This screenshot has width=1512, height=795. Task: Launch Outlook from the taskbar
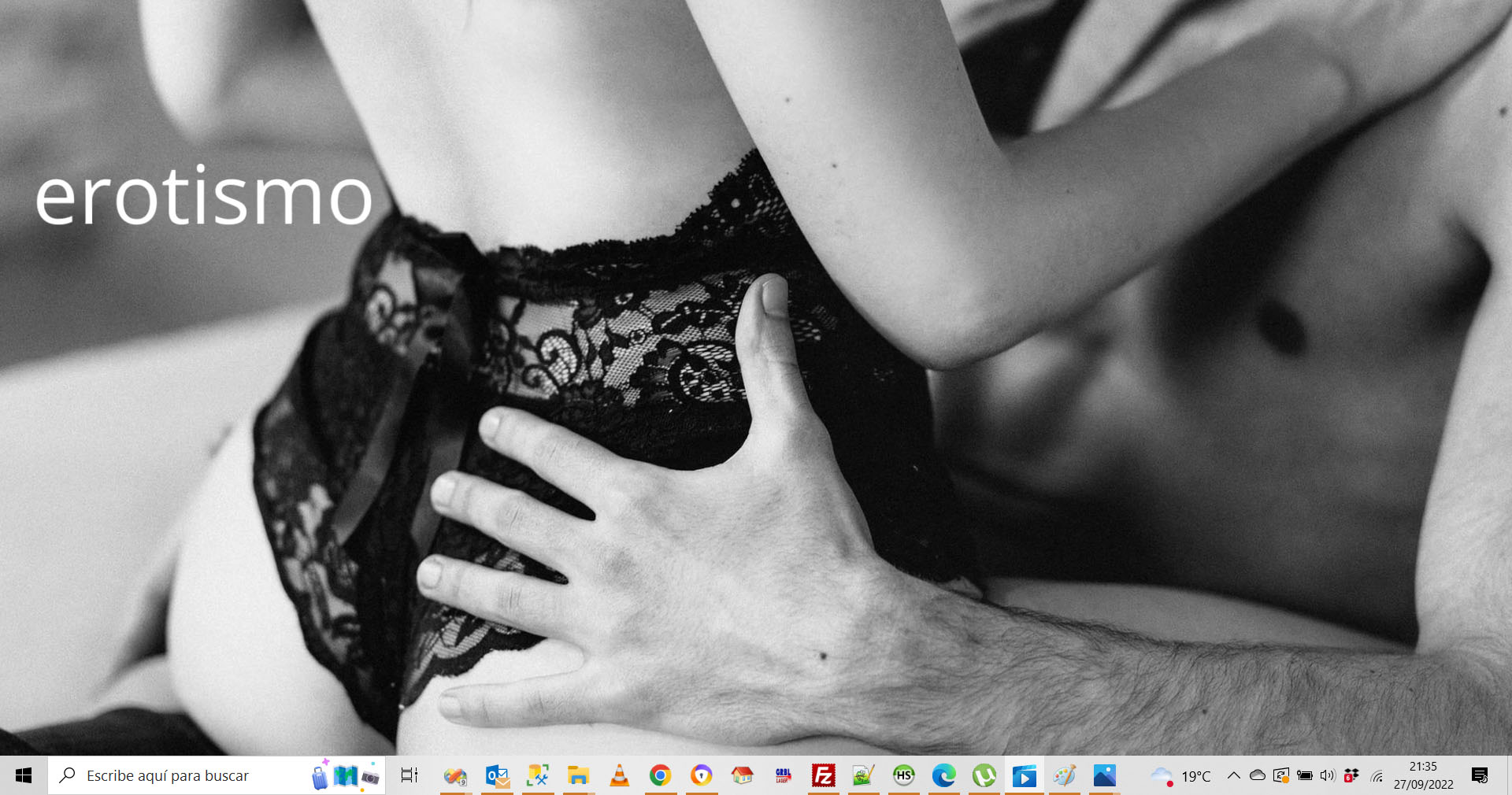coord(497,776)
